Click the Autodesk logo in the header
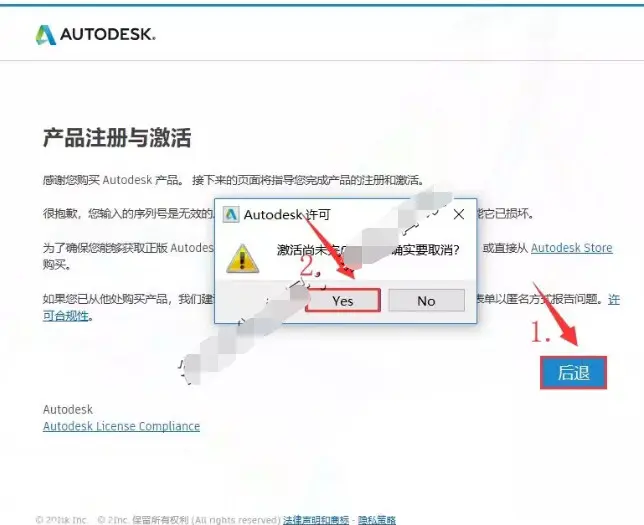Viewport: 644px width, 525px height. (95, 35)
